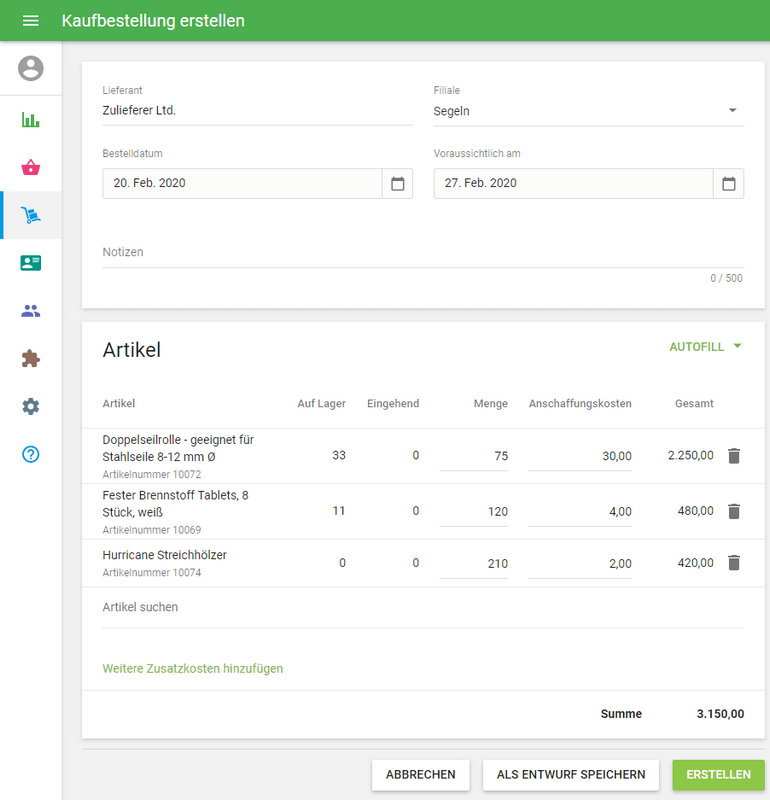Open the Bestelldatum calendar picker
Viewport: 770px width, 800px height.
tap(397, 184)
